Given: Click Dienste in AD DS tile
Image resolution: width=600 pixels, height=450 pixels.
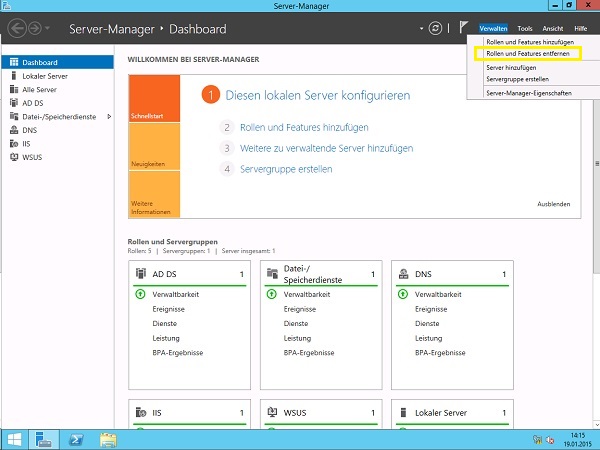Looking at the screenshot, I should [x=165, y=323].
